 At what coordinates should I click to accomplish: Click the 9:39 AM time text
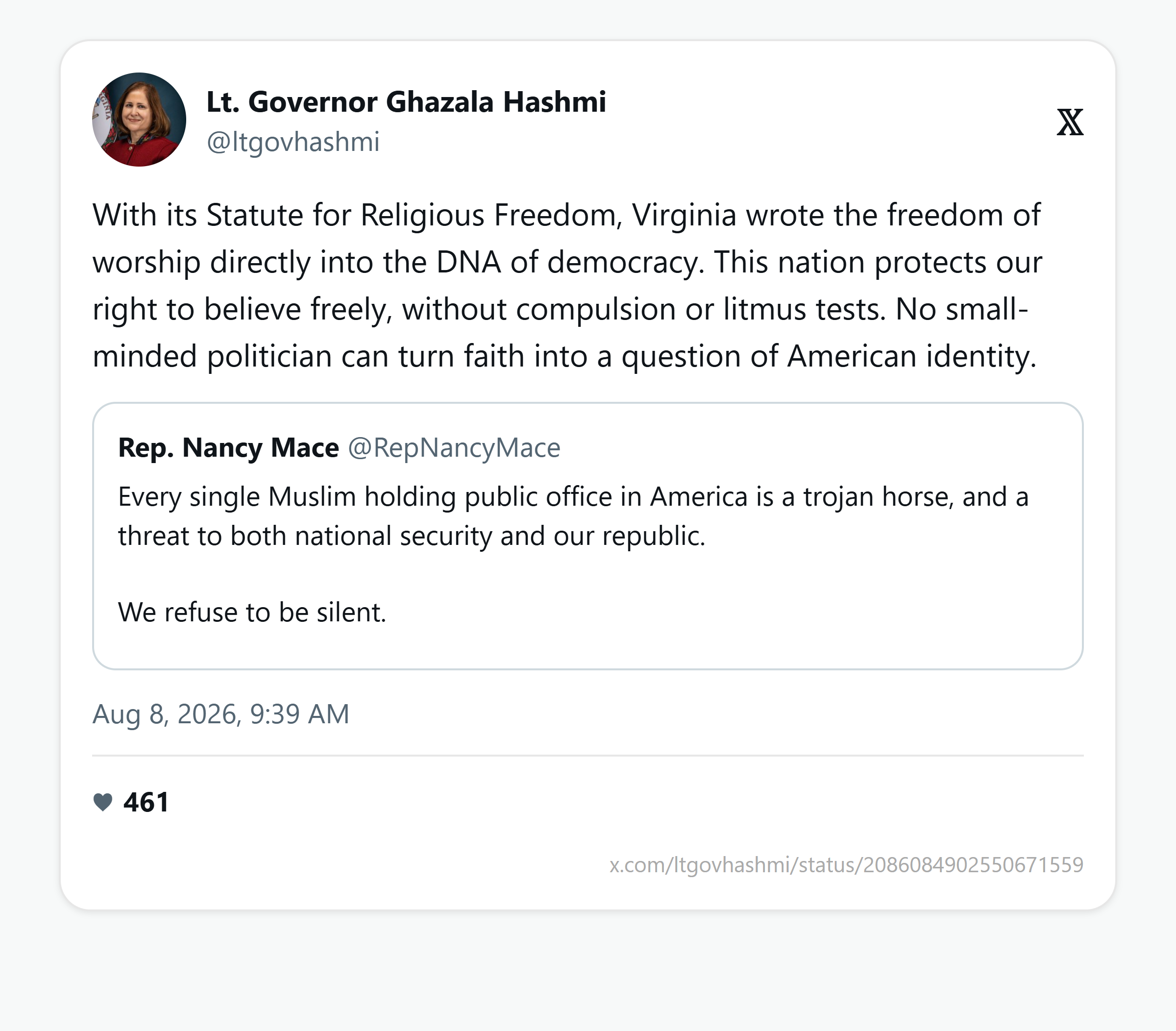click(x=299, y=714)
